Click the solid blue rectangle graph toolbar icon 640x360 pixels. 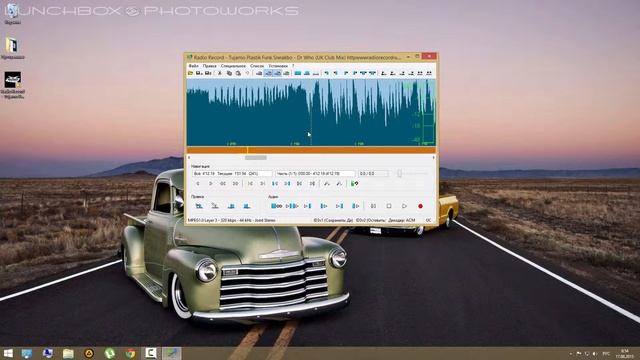pos(298,73)
